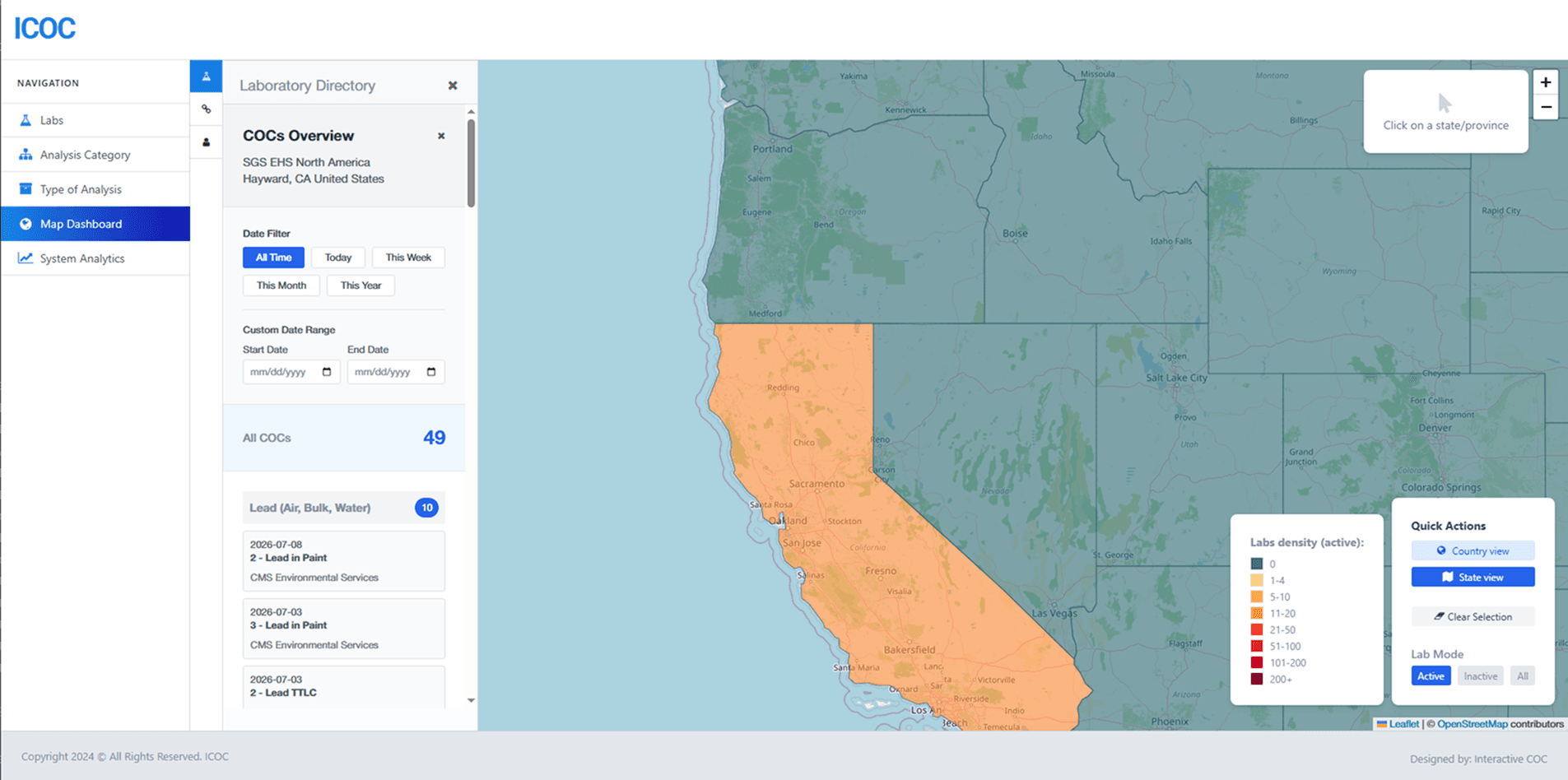Zoom in on the map
Image resolution: width=1568 pixels, height=780 pixels.
point(1546,82)
